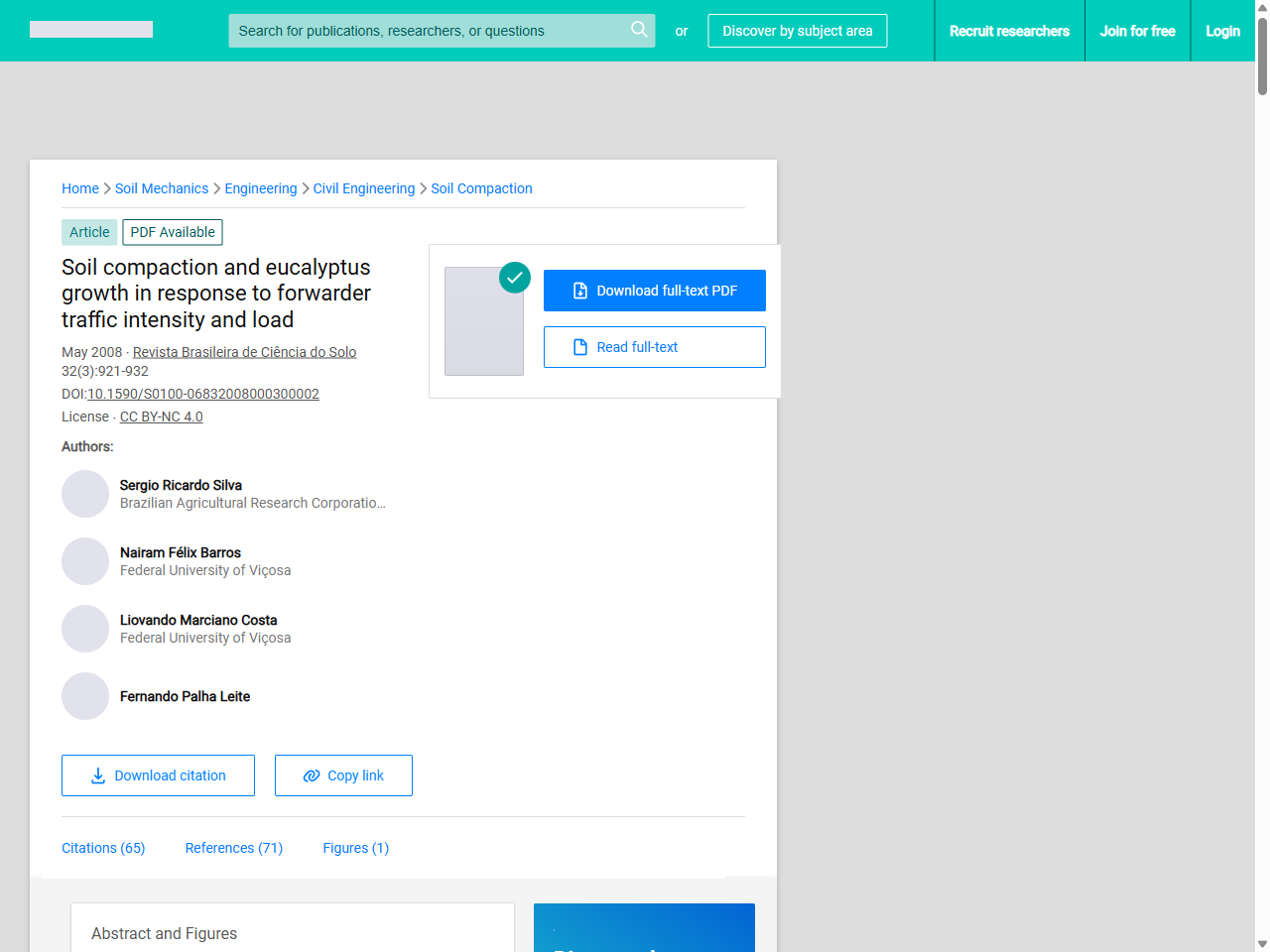Select the Citations (65) tab
Screen dimensions: 1270x952
[103, 848]
